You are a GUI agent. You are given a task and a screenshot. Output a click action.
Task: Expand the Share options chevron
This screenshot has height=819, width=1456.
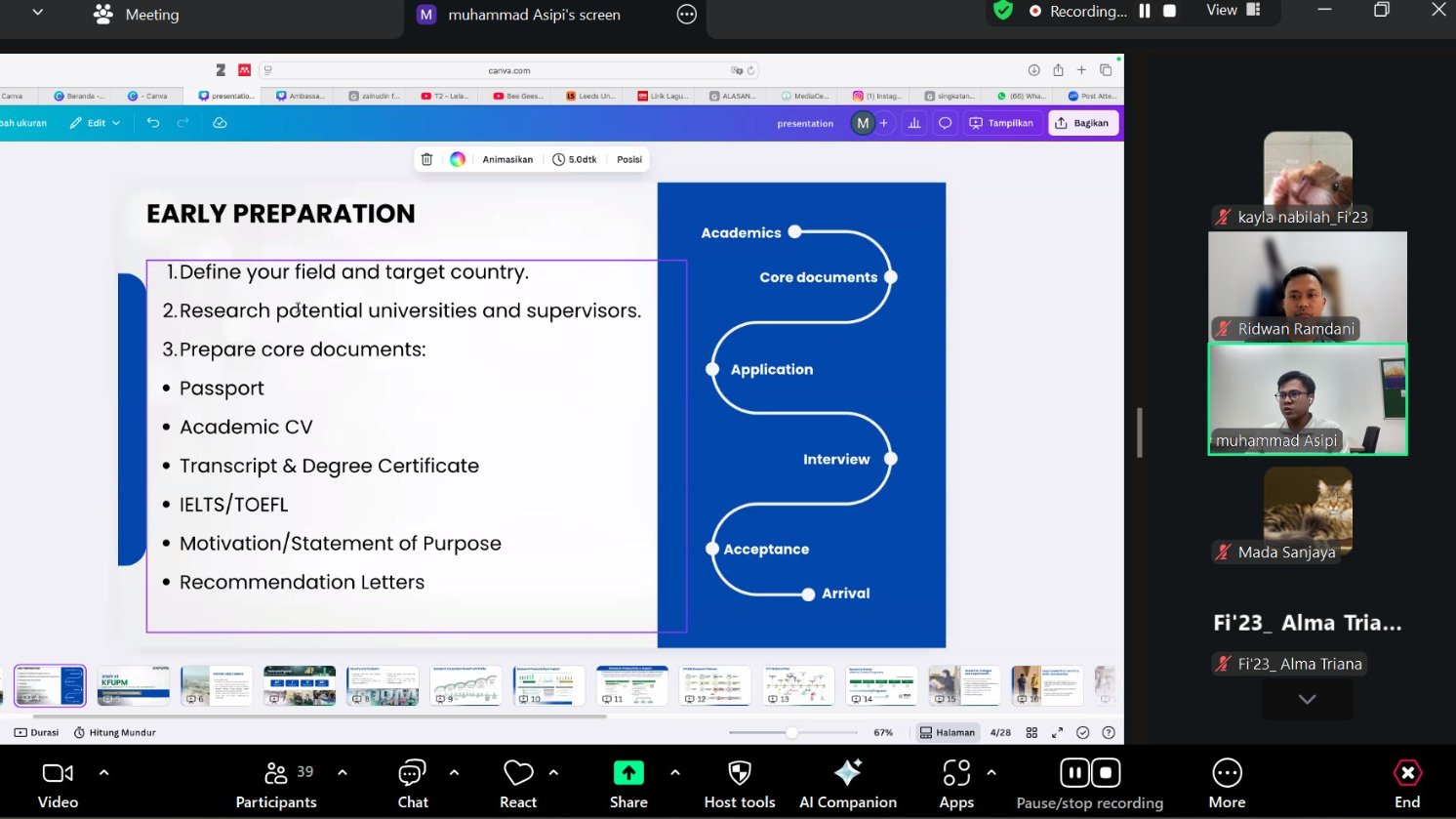pyautogui.click(x=675, y=772)
